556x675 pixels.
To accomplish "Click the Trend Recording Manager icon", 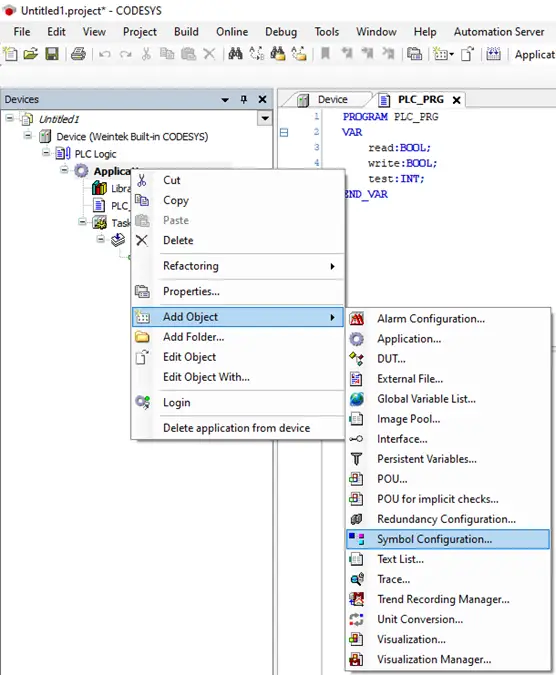I will pyautogui.click(x=356, y=599).
